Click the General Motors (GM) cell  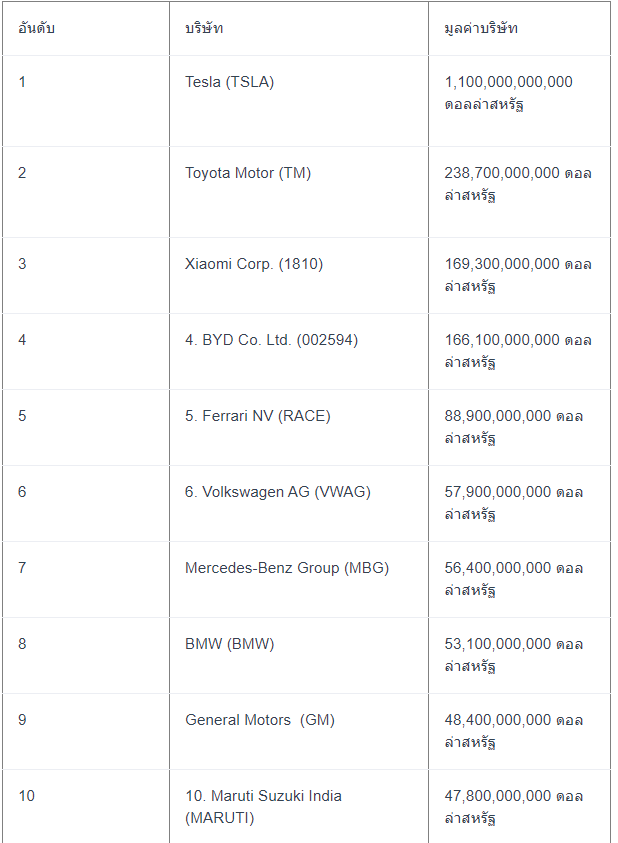(x=259, y=720)
